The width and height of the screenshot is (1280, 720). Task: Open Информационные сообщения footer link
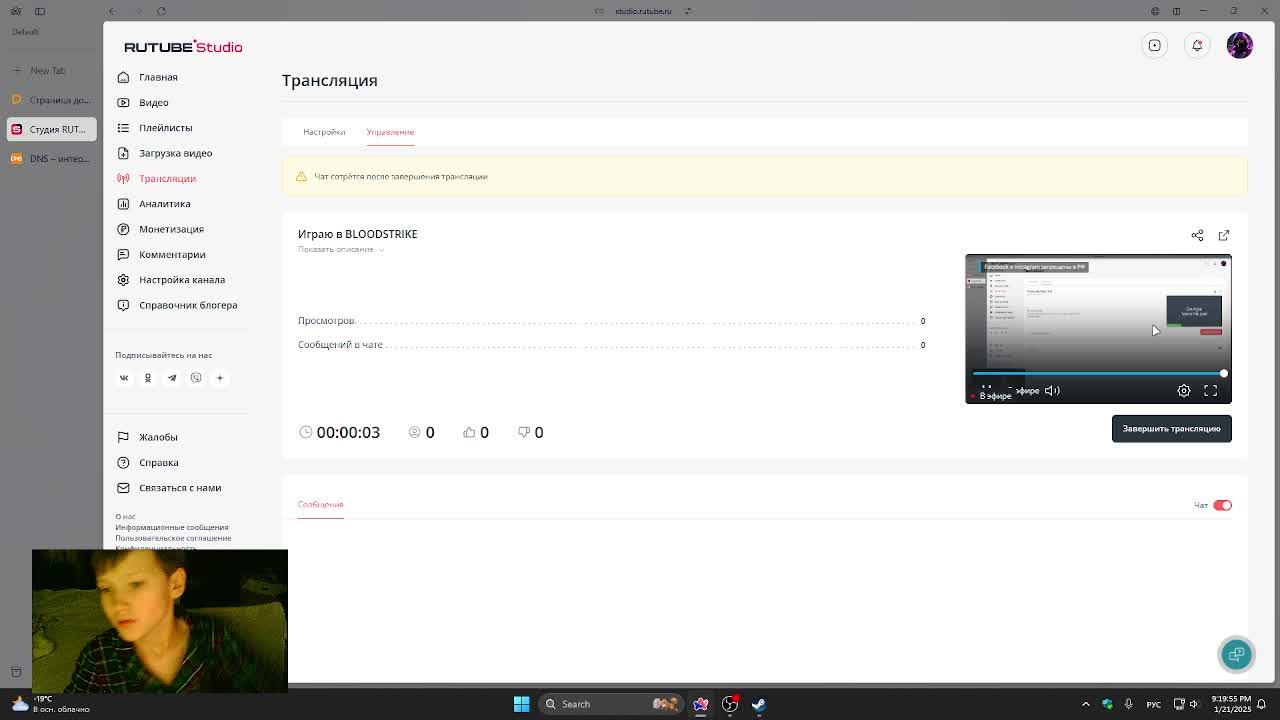[x=172, y=527]
